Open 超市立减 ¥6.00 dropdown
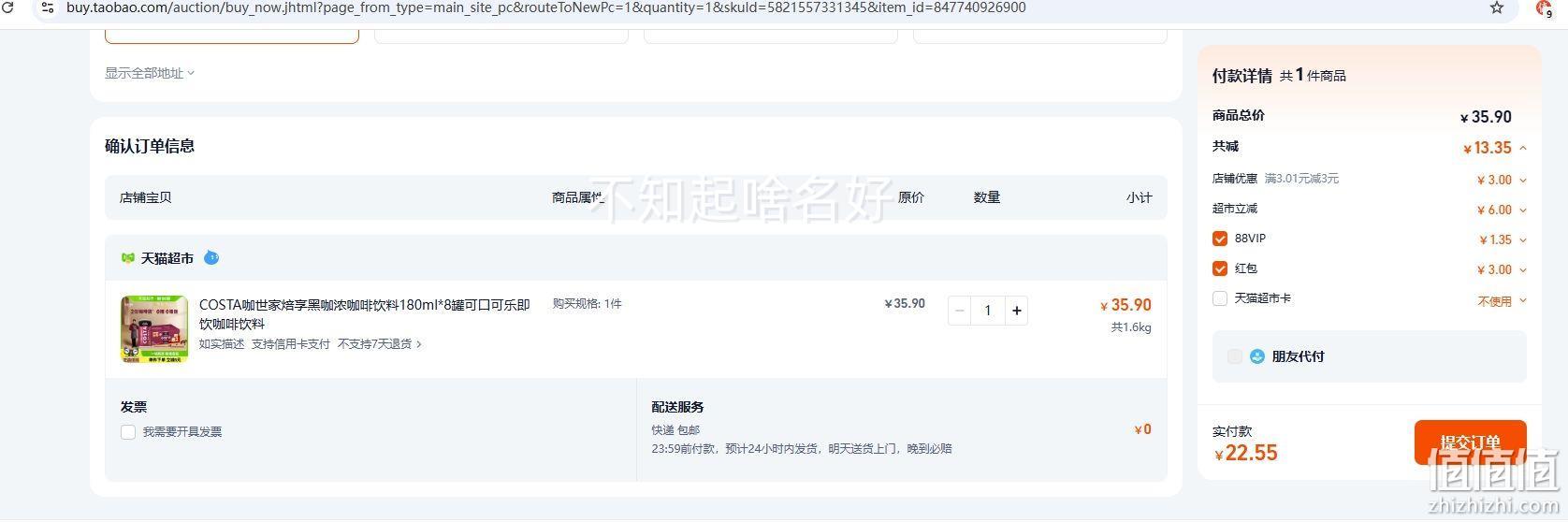This screenshot has height=522, width=1568. tap(1523, 210)
